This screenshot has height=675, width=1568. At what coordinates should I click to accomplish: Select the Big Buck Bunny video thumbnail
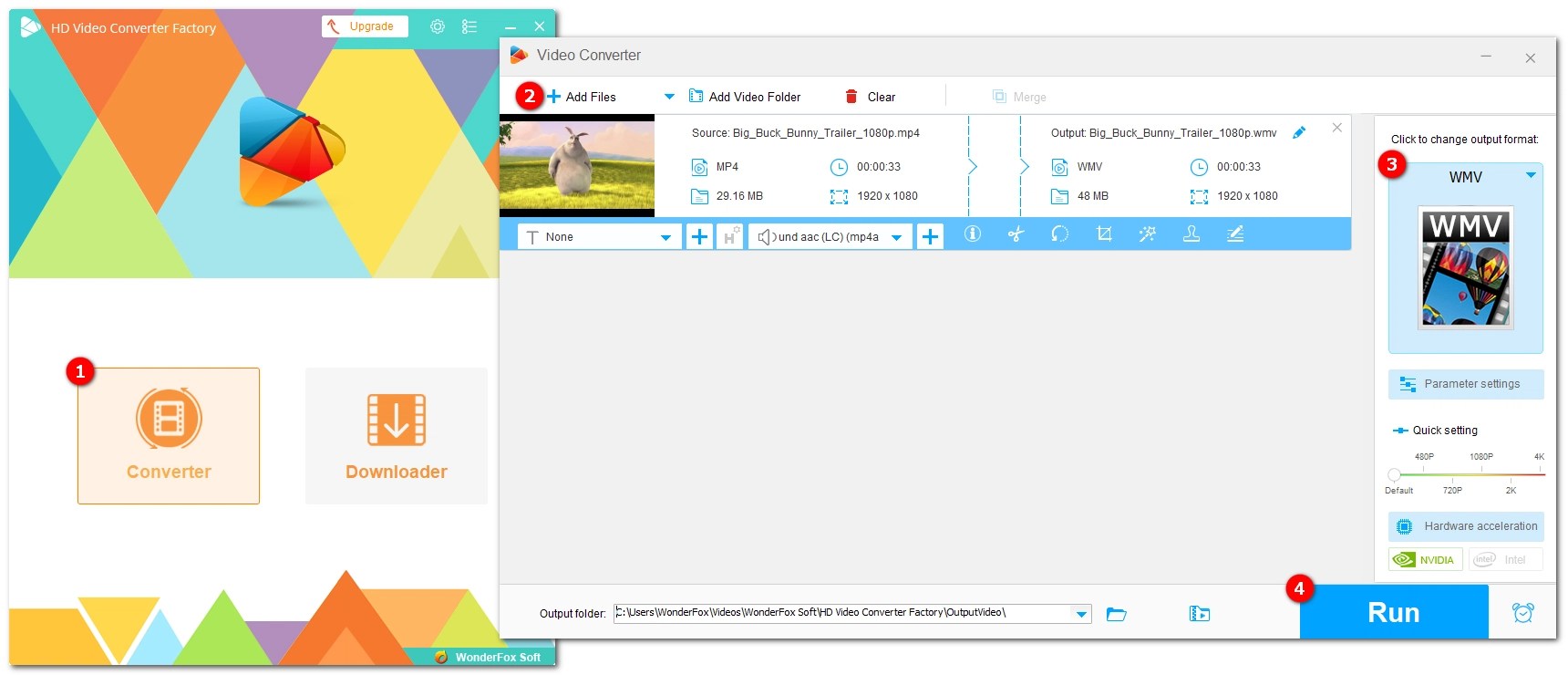pyautogui.click(x=577, y=165)
